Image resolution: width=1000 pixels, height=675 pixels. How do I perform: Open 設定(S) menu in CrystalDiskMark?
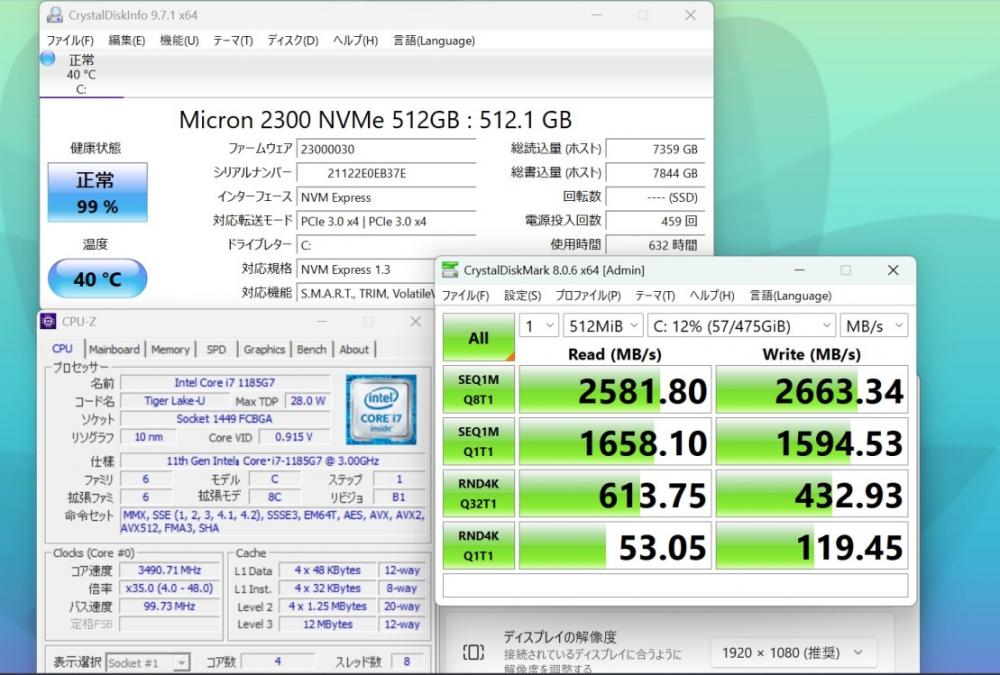[x=522, y=296]
